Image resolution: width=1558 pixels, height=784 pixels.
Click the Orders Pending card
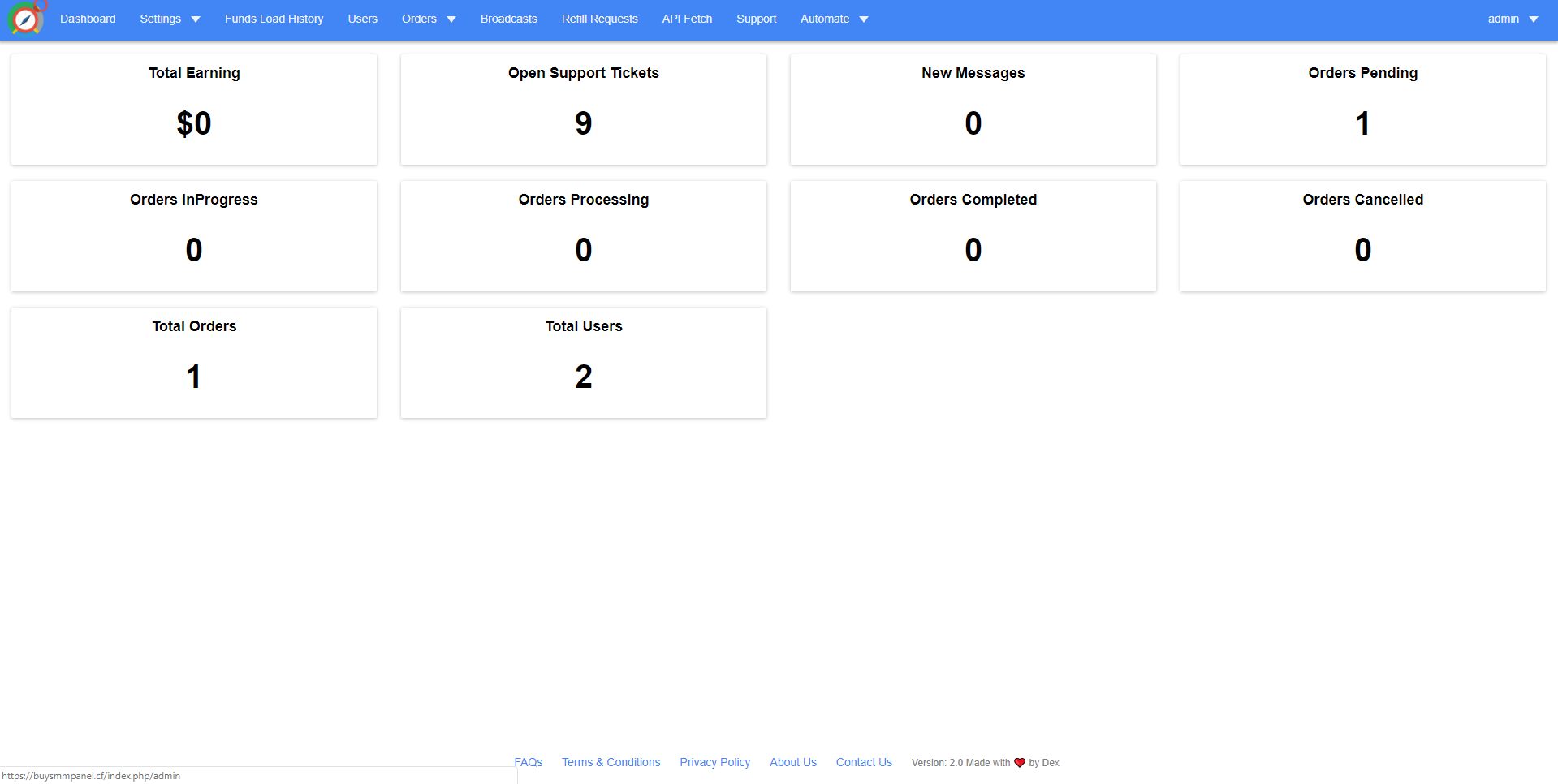[x=1362, y=110]
